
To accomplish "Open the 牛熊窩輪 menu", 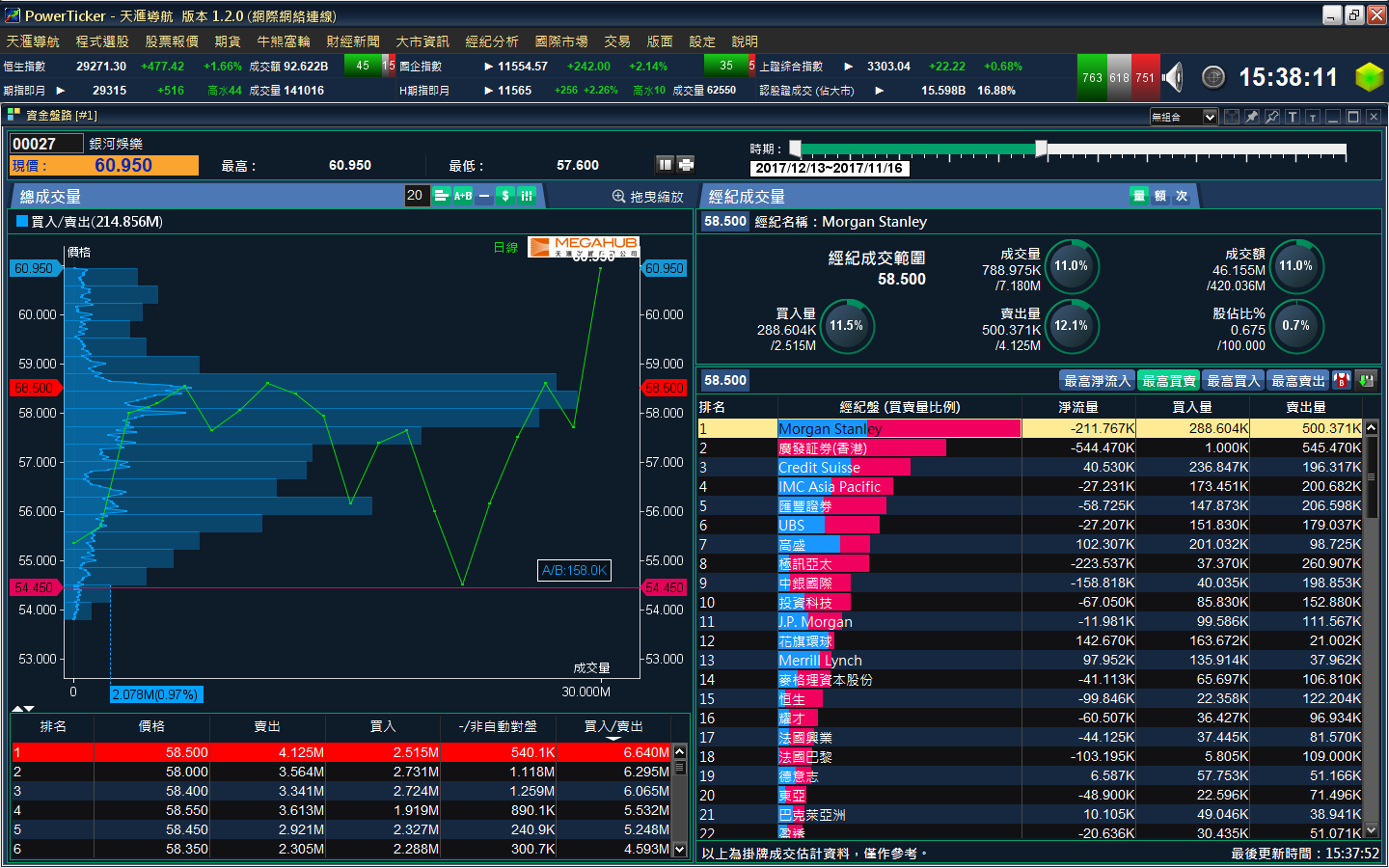I will coord(284,41).
